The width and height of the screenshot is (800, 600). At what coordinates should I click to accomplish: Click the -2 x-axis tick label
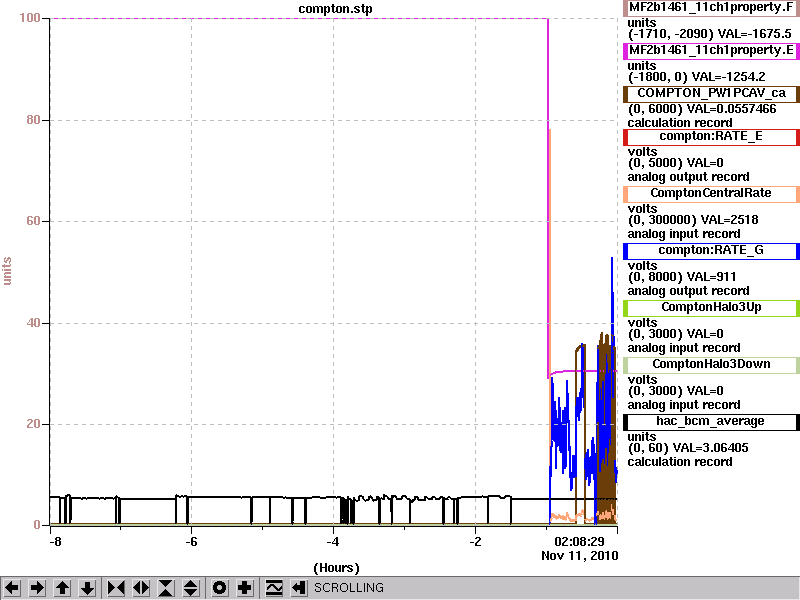[x=475, y=541]
